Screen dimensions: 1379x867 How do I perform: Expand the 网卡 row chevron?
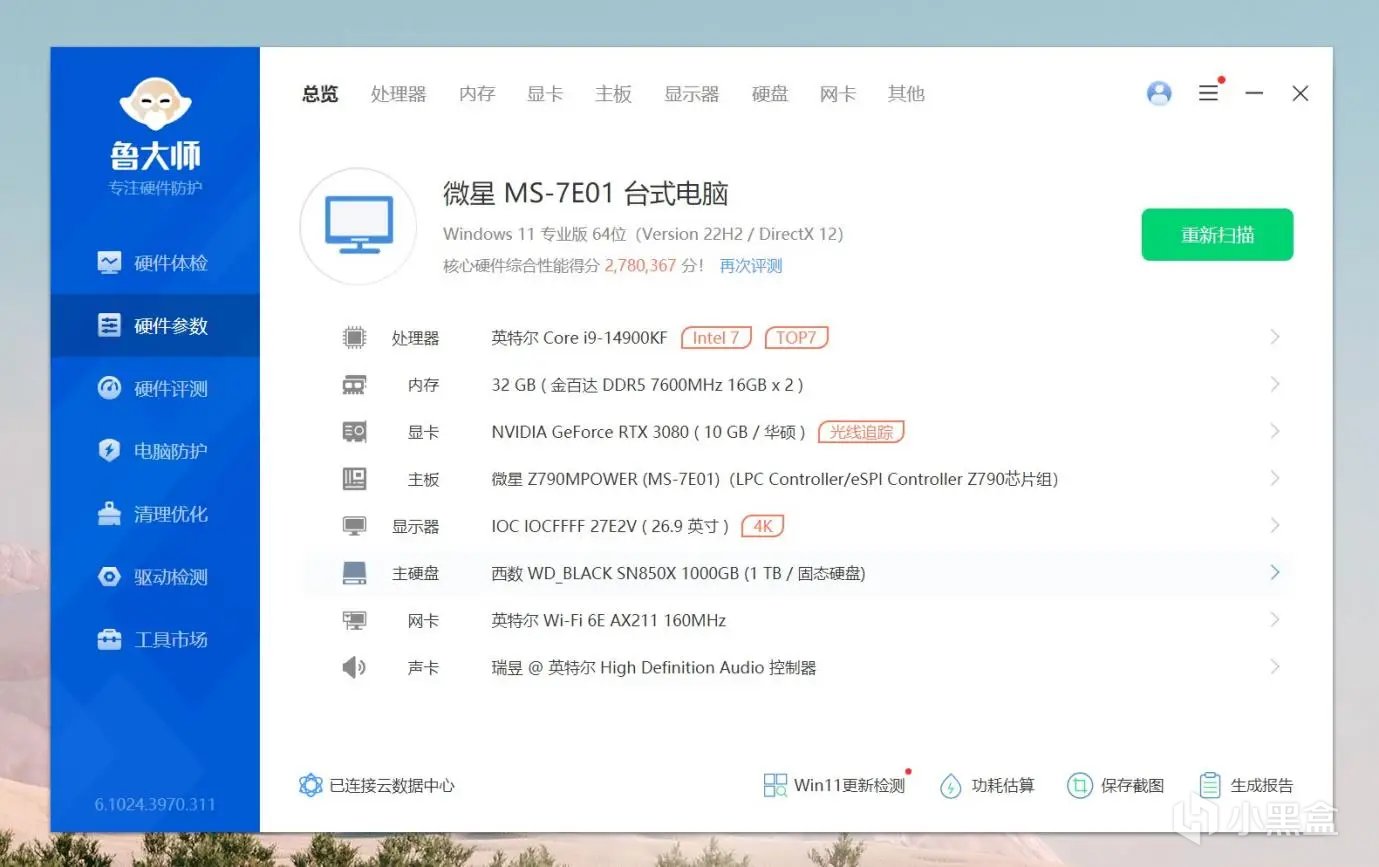tap(1275, 619)
